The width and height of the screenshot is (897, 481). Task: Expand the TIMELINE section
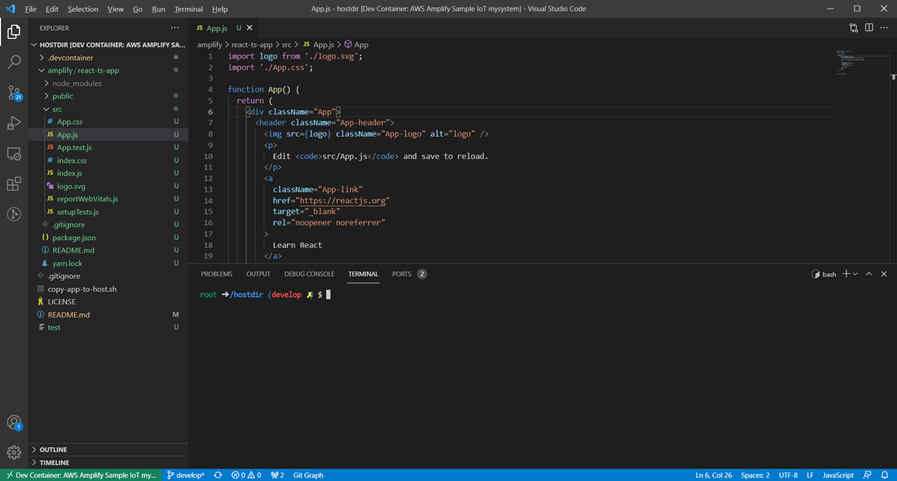tap(54, 463)
